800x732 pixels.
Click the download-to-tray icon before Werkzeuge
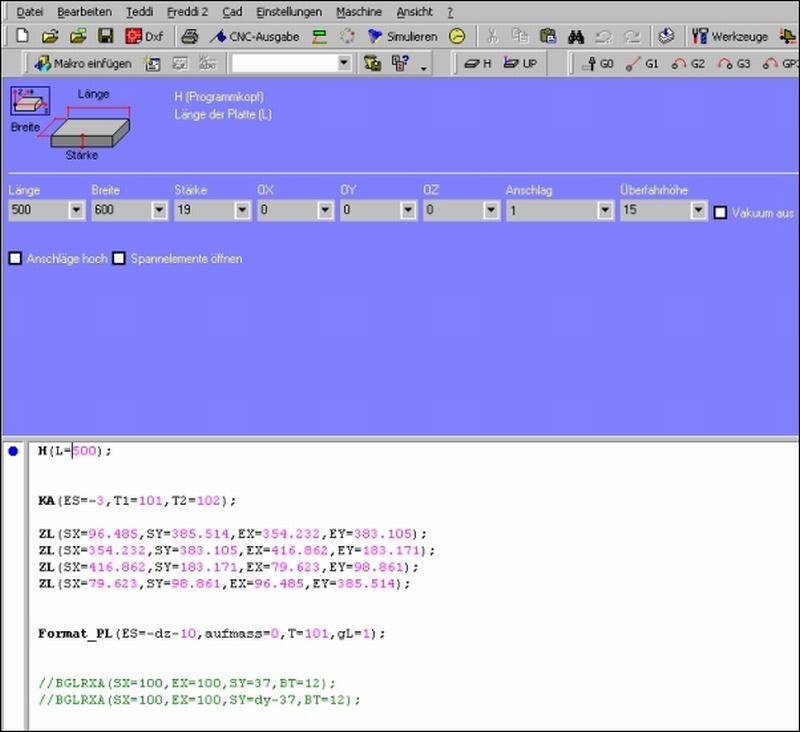[x=666, y=36]
